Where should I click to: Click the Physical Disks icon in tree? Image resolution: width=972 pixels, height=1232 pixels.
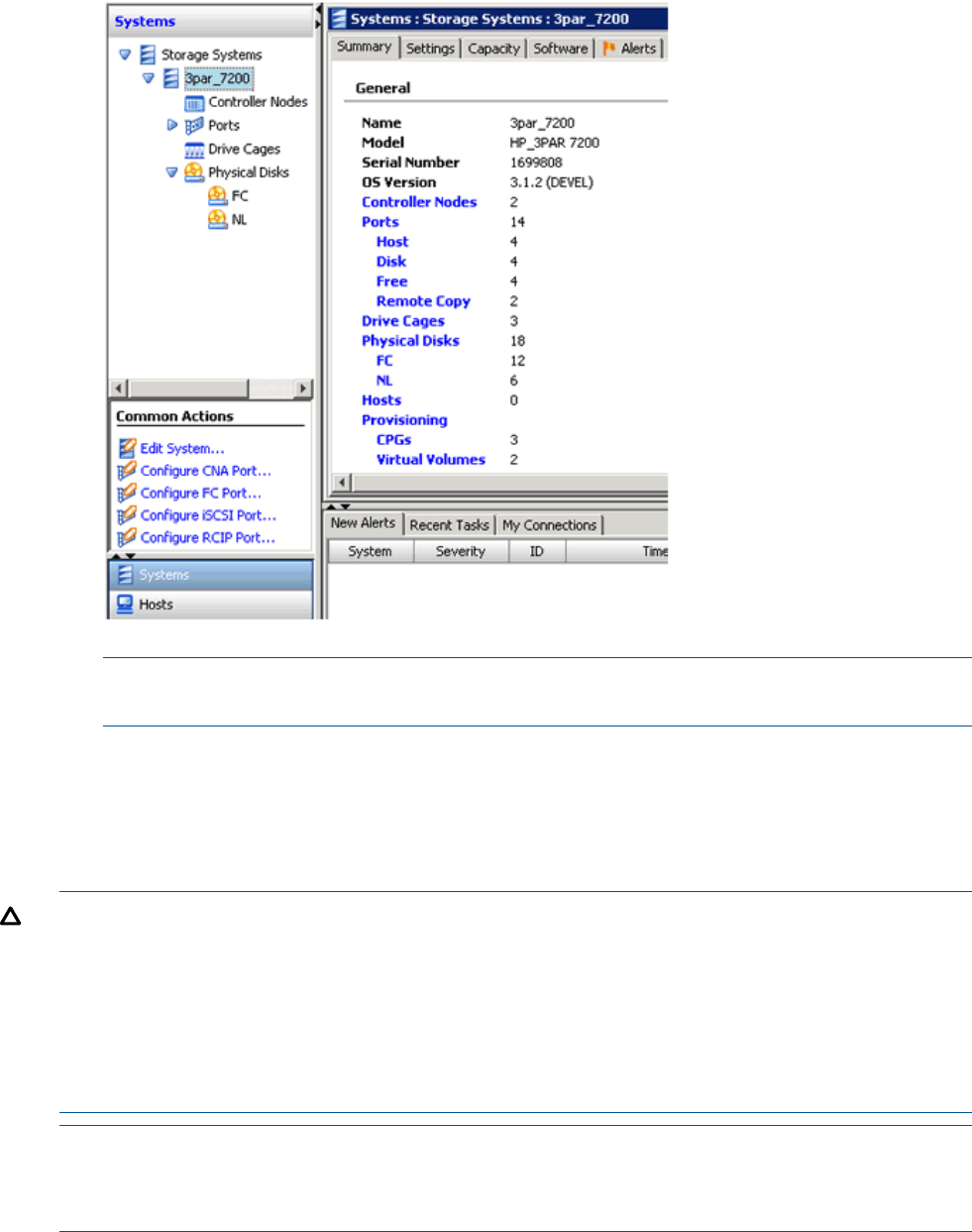194,172
